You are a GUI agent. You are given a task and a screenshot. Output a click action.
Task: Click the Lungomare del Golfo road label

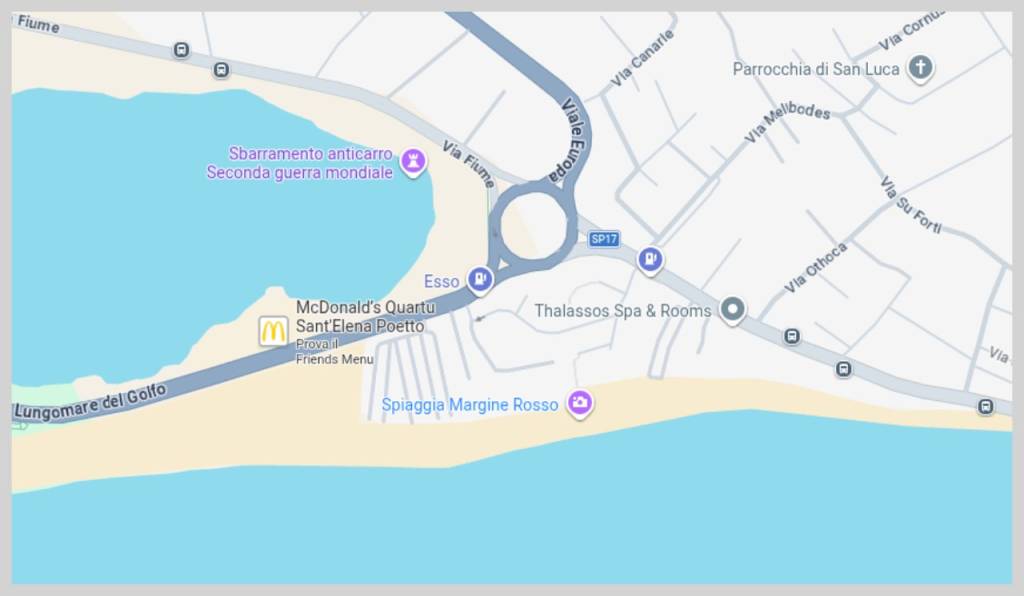tap(90, 402)
